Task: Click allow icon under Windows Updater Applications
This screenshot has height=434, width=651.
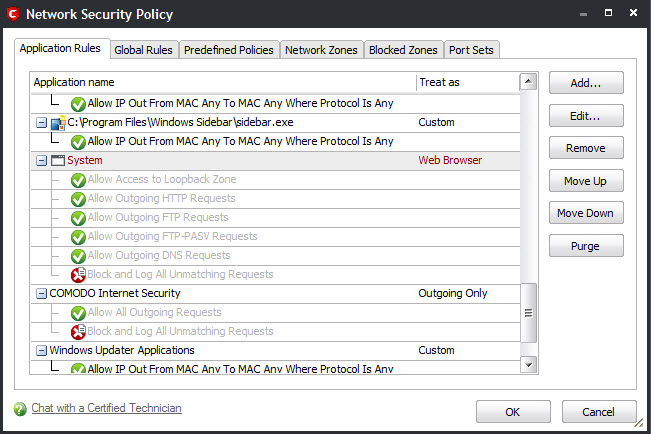Action: click(78, 368)
